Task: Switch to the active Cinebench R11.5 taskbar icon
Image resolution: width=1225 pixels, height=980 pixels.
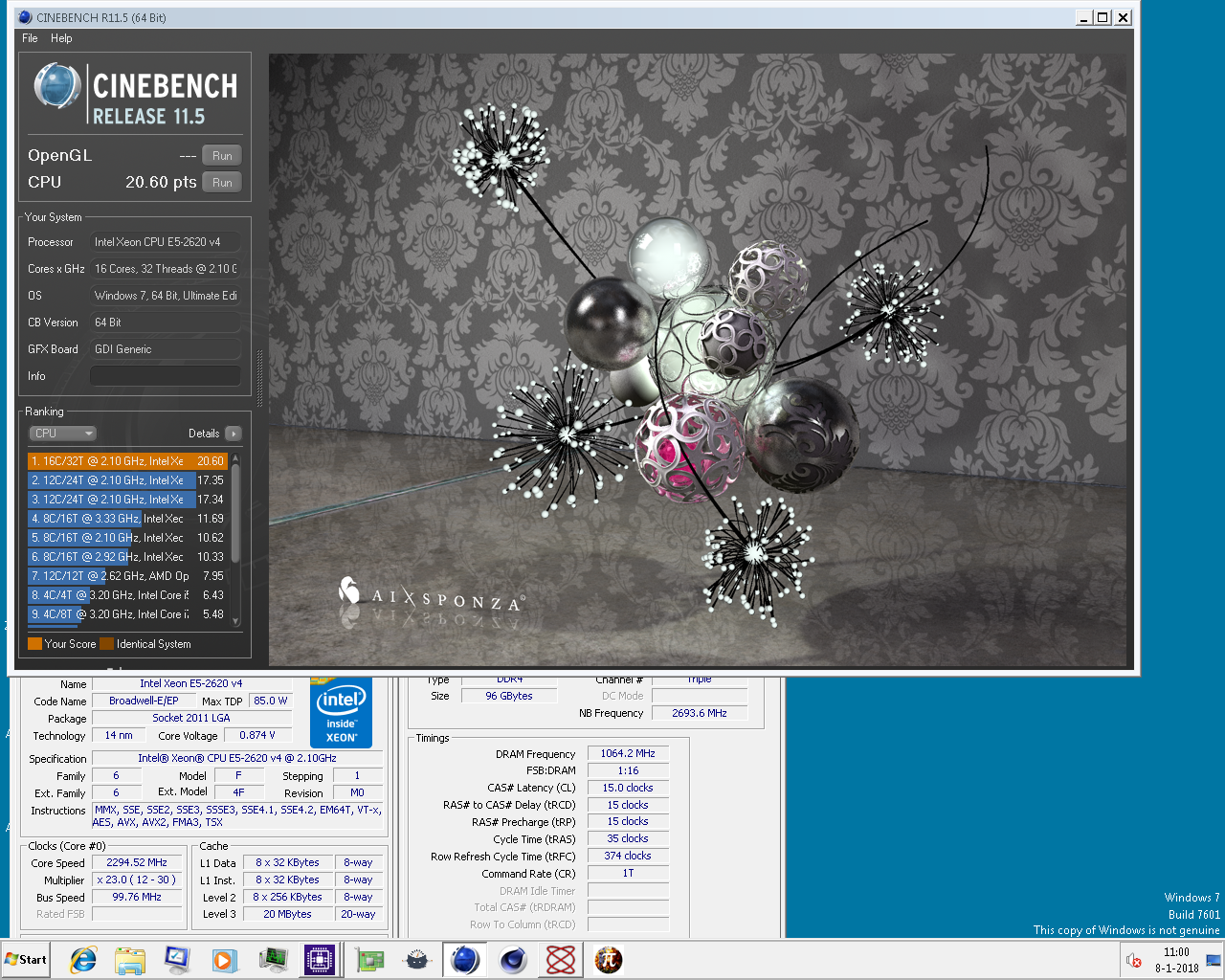Action: pos(465,959)
